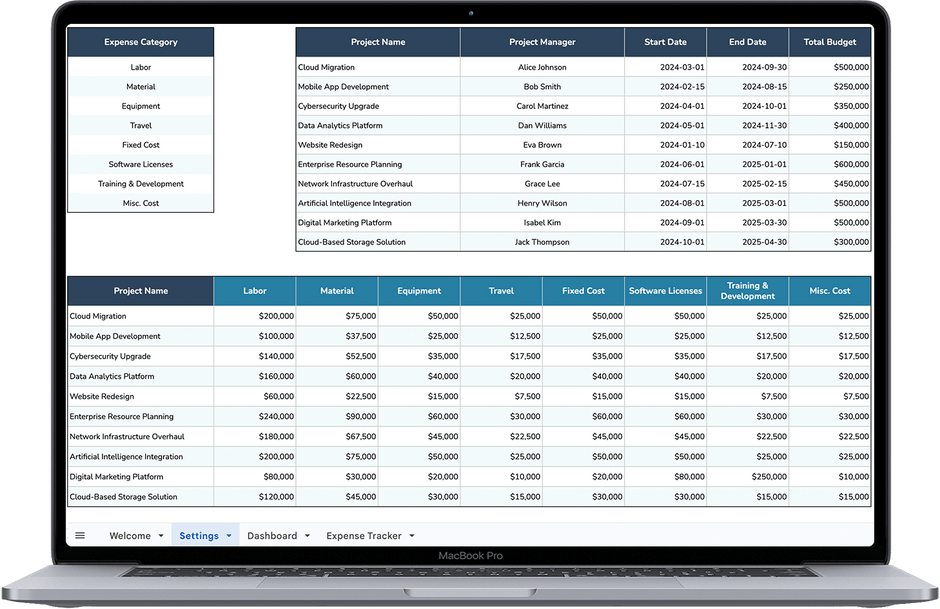Click the Jack Thompson cell

click(543, 242)
